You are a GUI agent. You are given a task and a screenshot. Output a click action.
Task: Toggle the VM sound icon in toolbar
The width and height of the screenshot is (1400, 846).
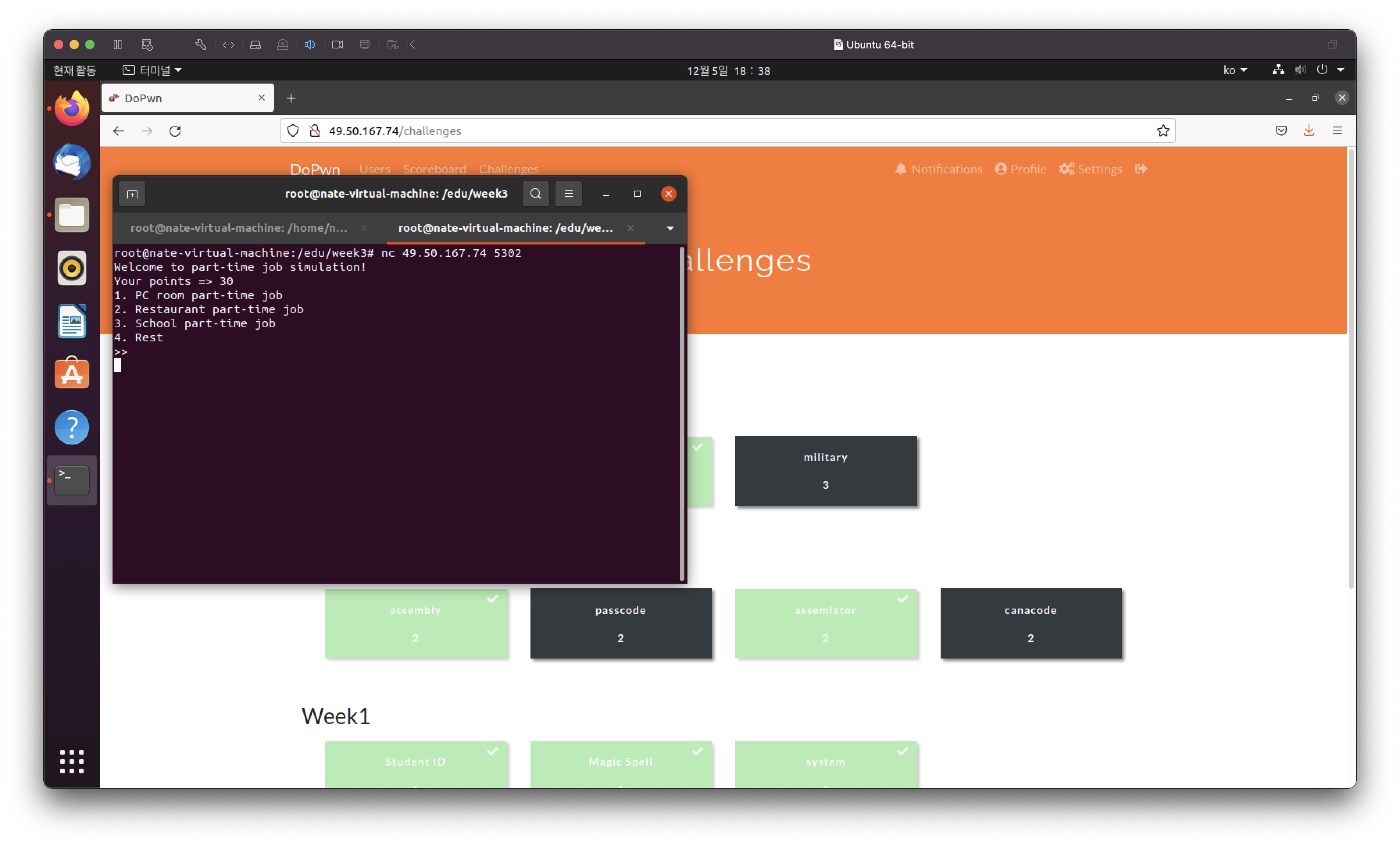[310, 44]
